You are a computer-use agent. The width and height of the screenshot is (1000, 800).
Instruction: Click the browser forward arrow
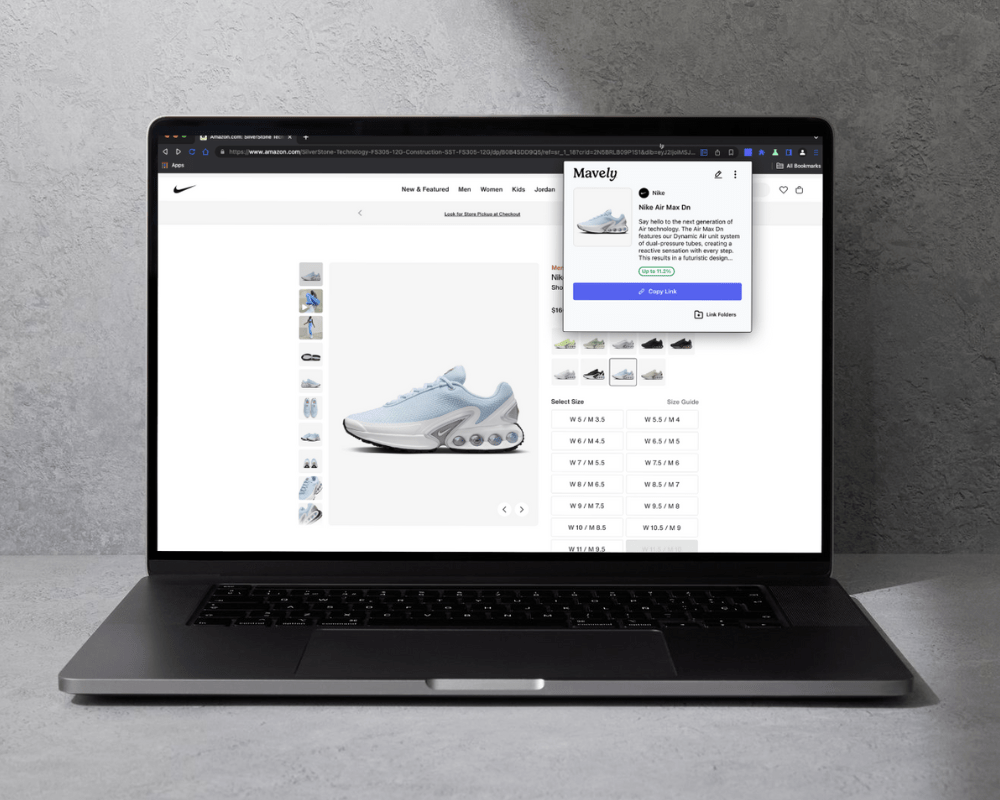click(178, 152)
